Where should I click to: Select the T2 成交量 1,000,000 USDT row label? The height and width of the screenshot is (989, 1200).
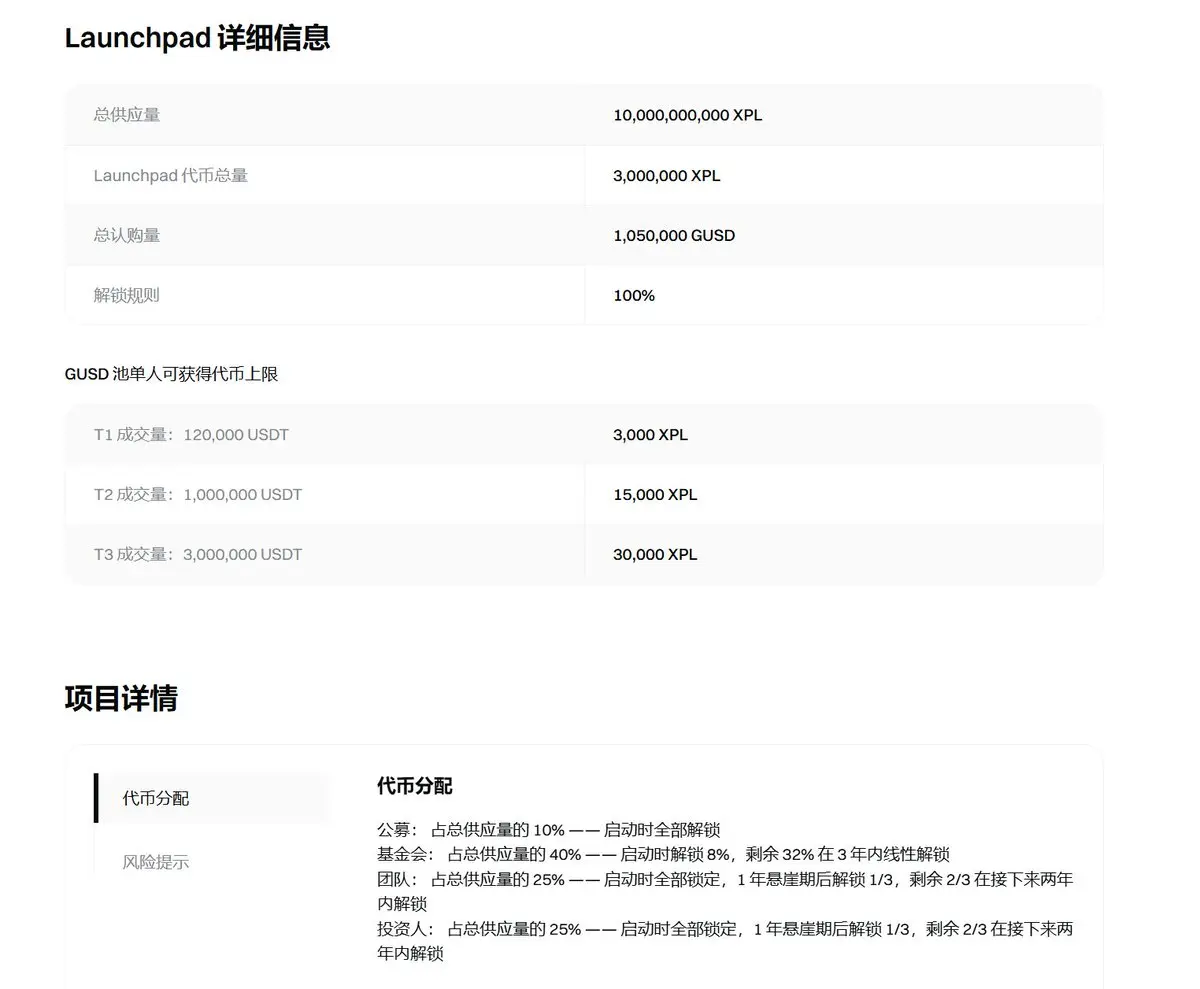[198, 495]
